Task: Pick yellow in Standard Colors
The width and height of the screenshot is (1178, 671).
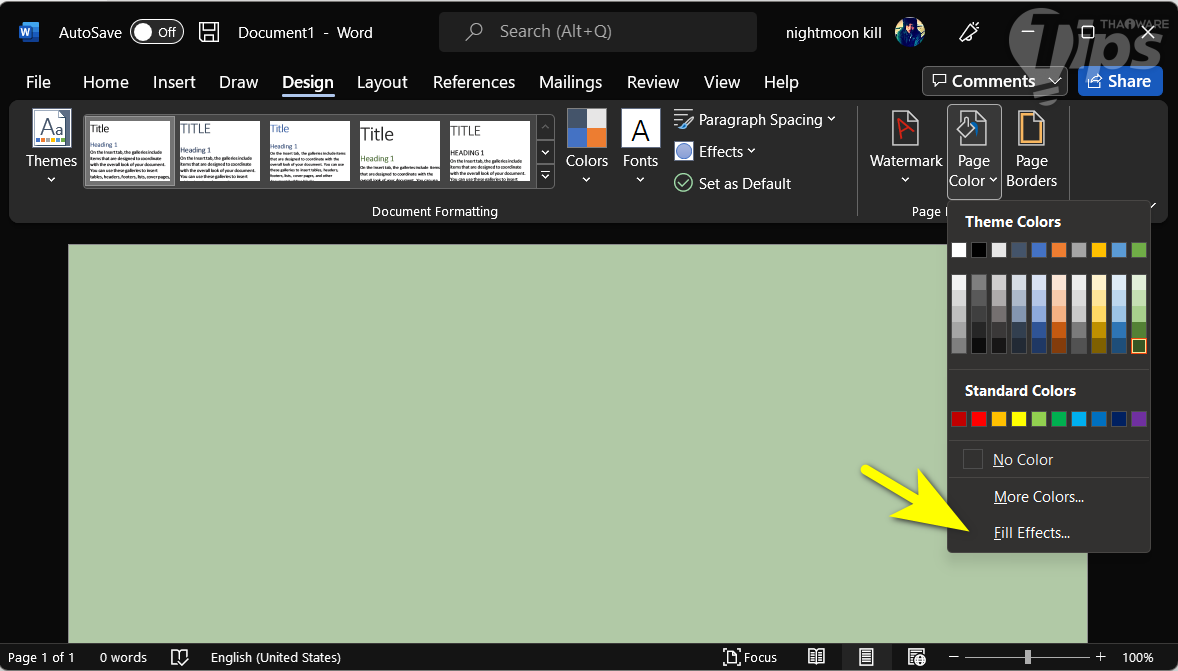Action: point(1019,419)
